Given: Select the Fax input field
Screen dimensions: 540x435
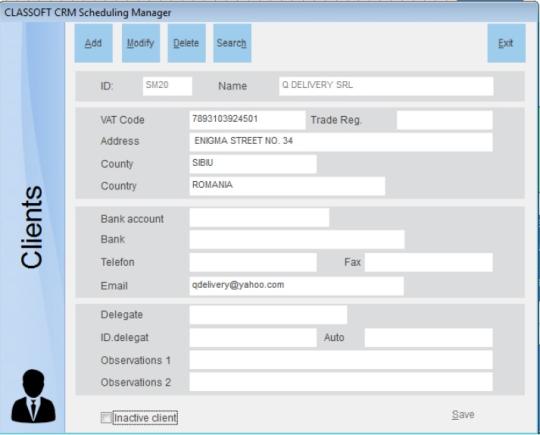Looking at the screenshot, I should click(429, 262).
